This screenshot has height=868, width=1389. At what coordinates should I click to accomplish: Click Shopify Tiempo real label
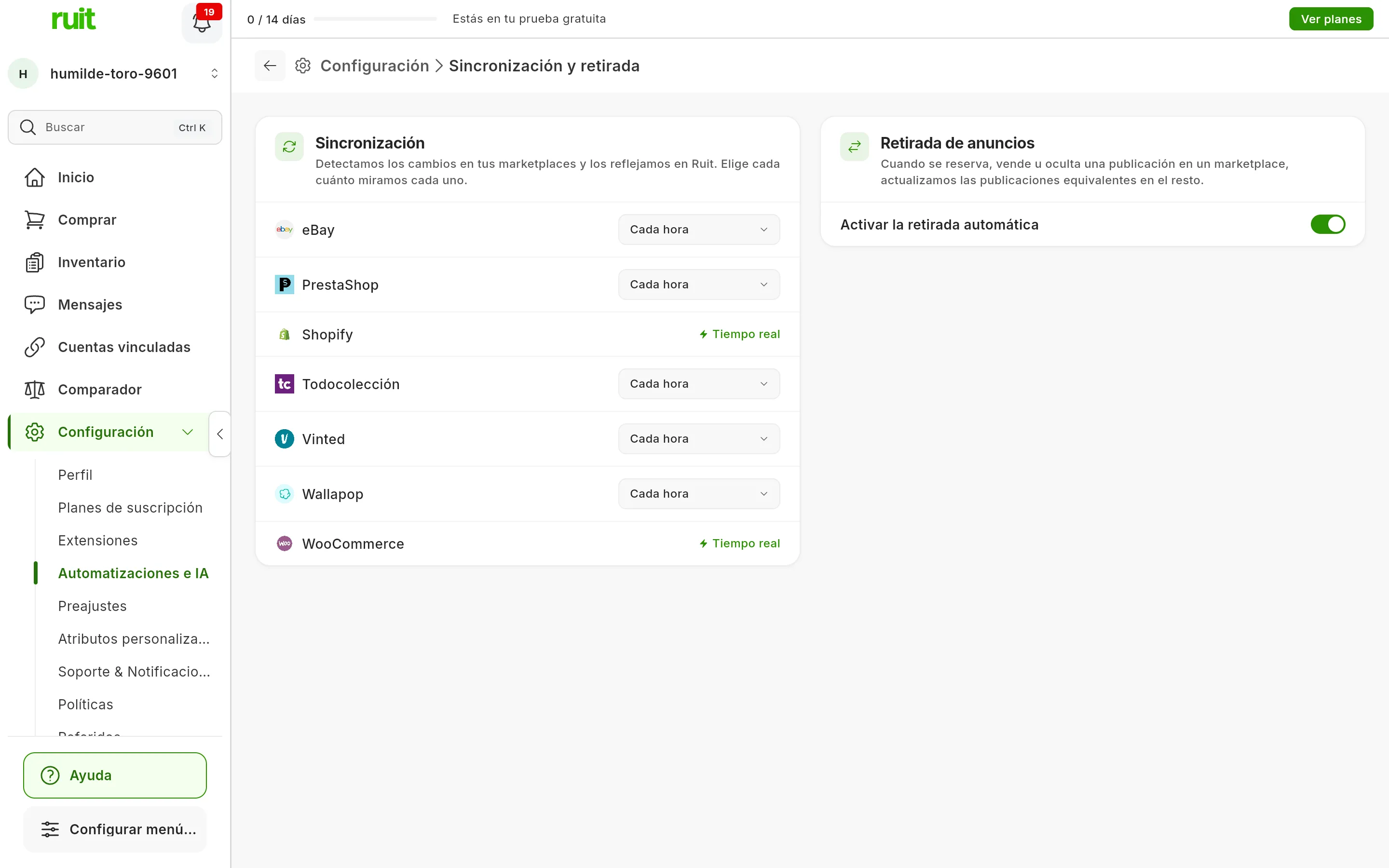[x=739, y=335]
